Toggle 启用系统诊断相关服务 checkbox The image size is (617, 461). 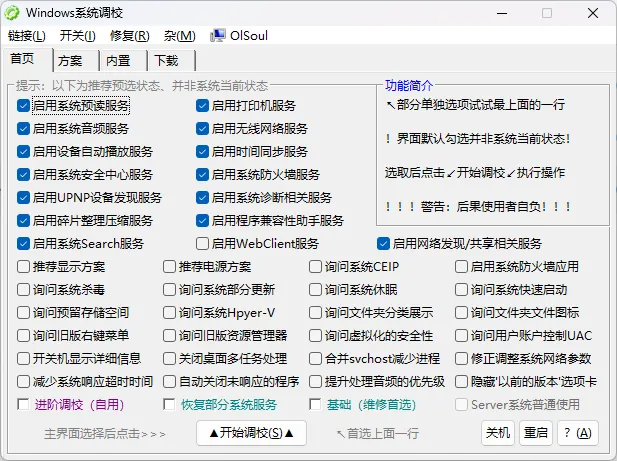(202, 197)
